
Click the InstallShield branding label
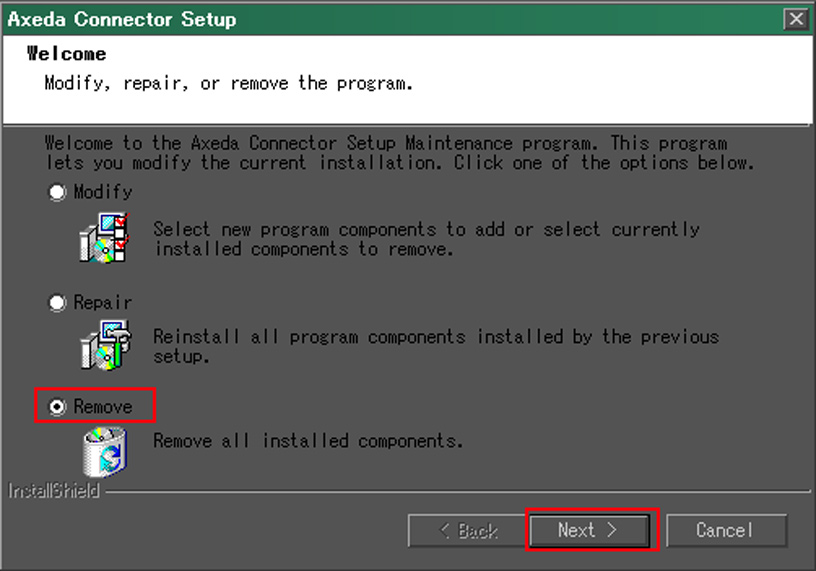pyautogui.click(x=54, y=491)
